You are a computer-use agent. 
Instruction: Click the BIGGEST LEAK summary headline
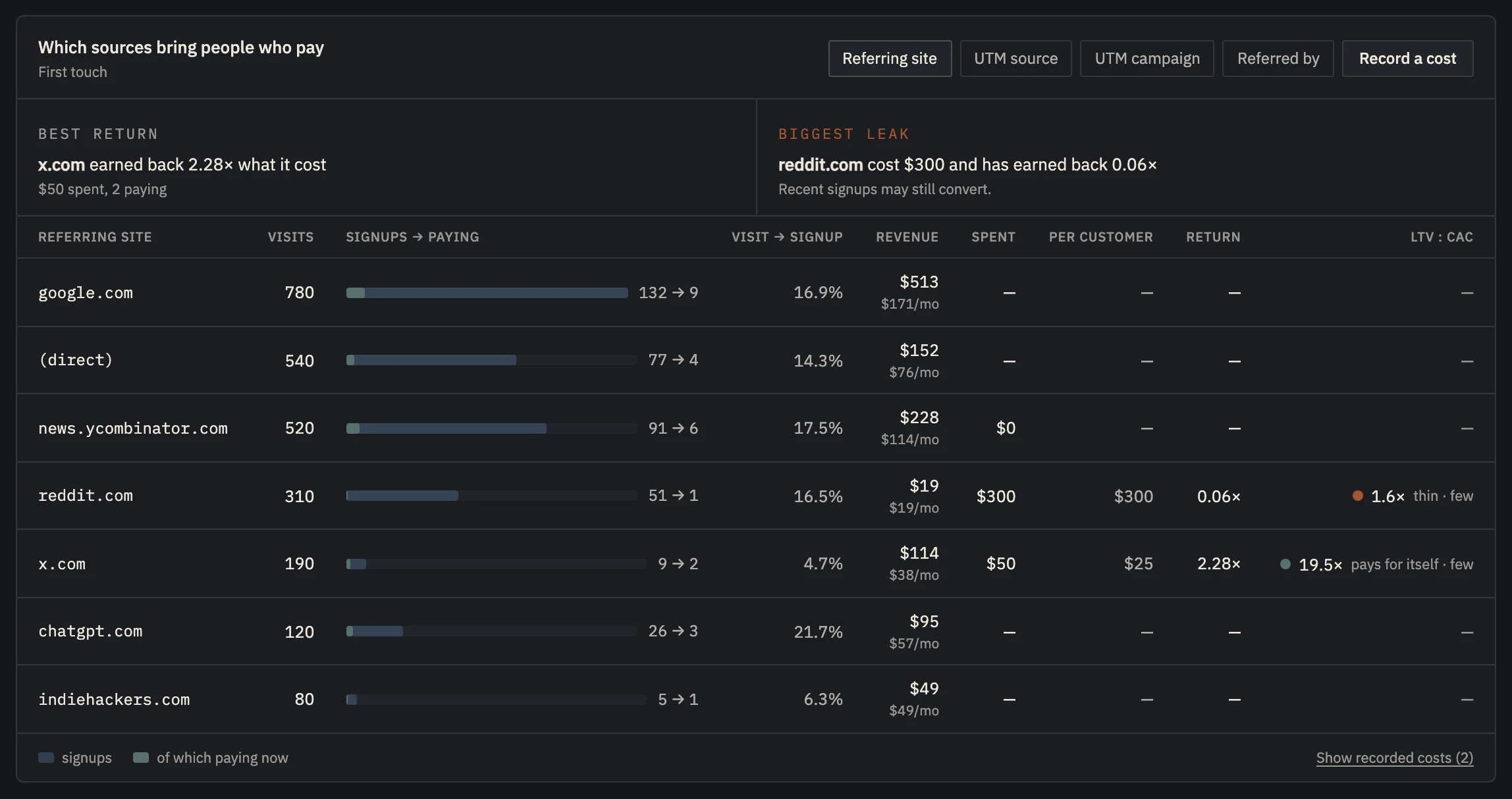coord(967,165)
